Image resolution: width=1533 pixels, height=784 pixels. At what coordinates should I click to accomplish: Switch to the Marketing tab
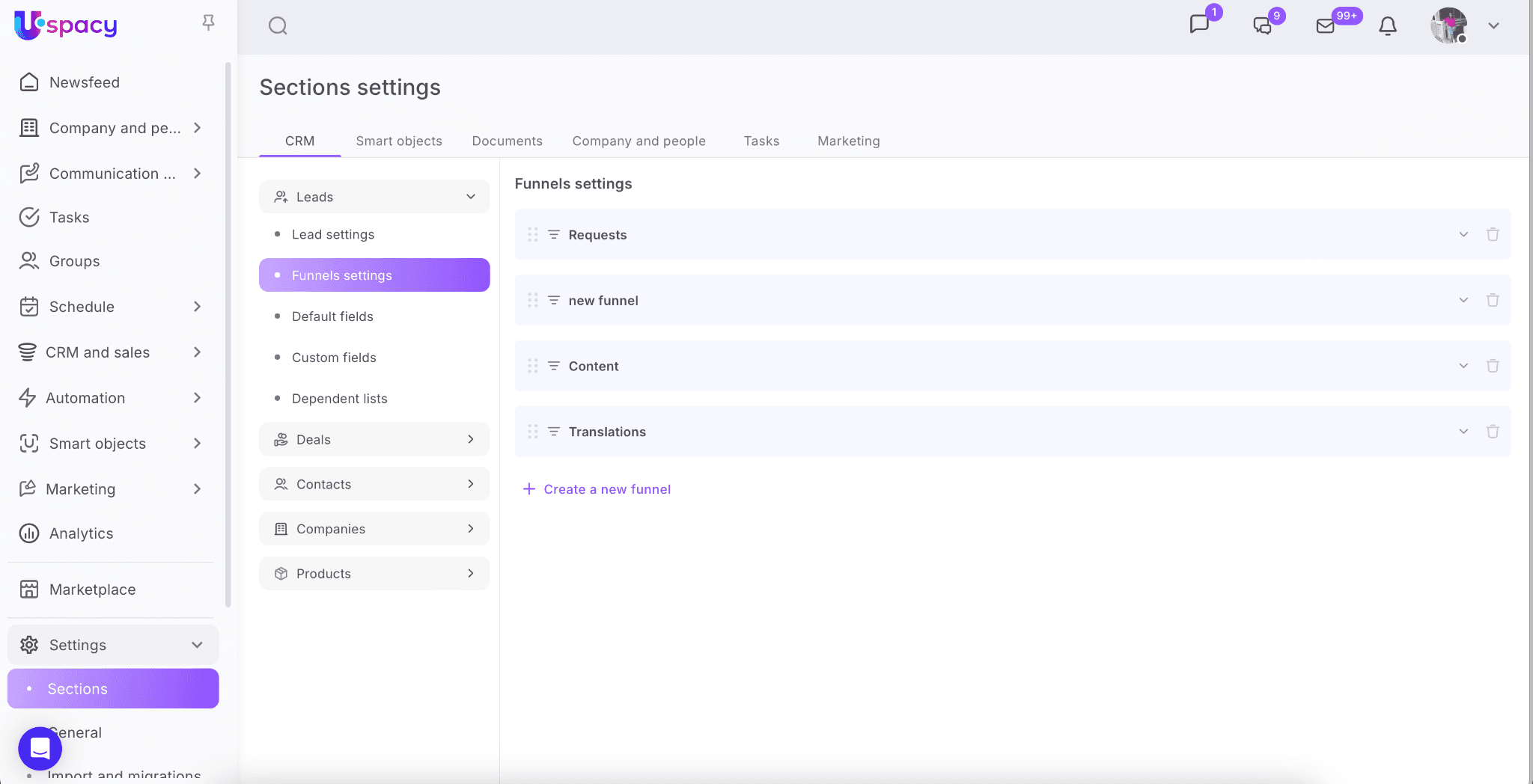848,141
